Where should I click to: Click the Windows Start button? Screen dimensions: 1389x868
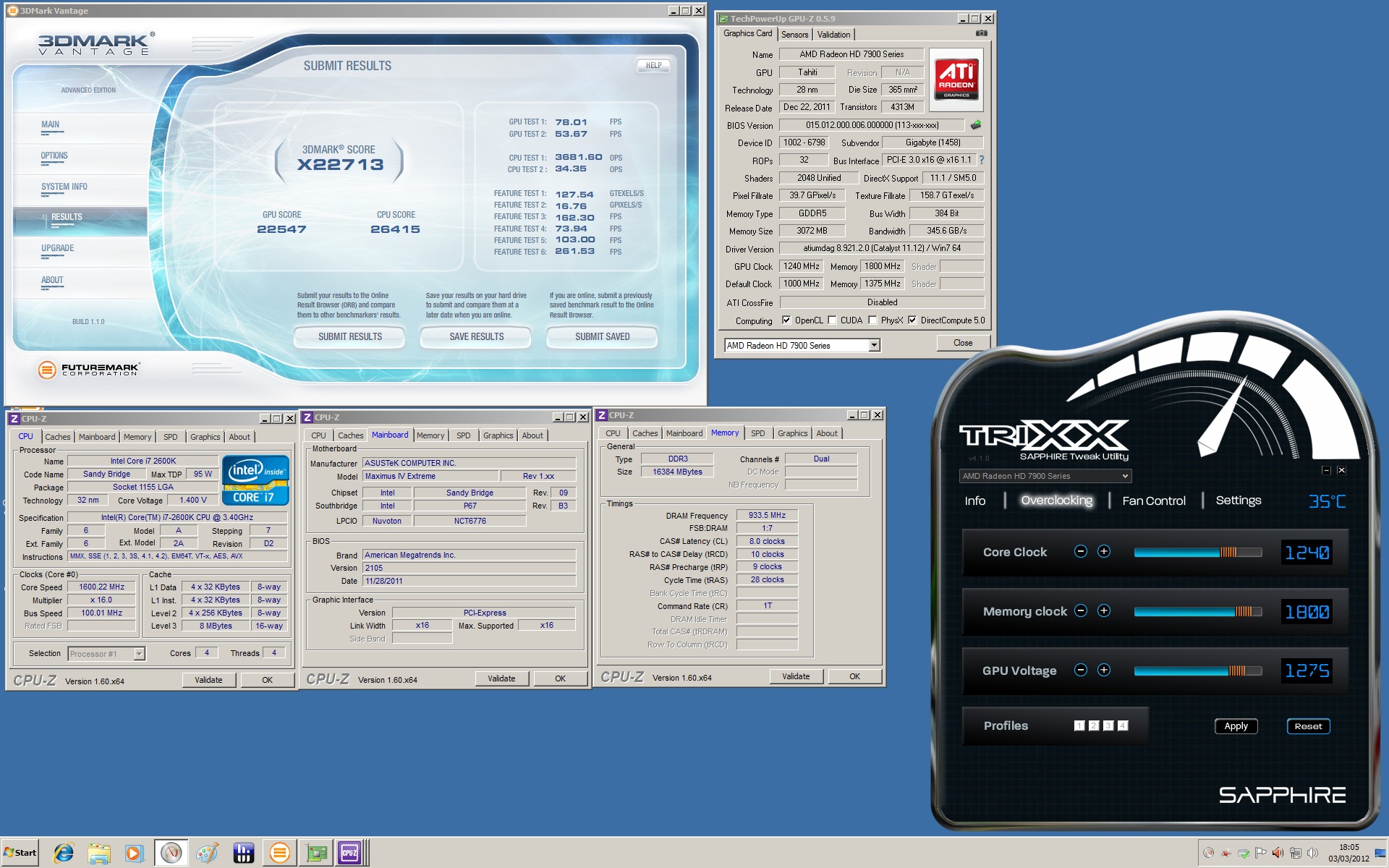[x=20, y=853]
